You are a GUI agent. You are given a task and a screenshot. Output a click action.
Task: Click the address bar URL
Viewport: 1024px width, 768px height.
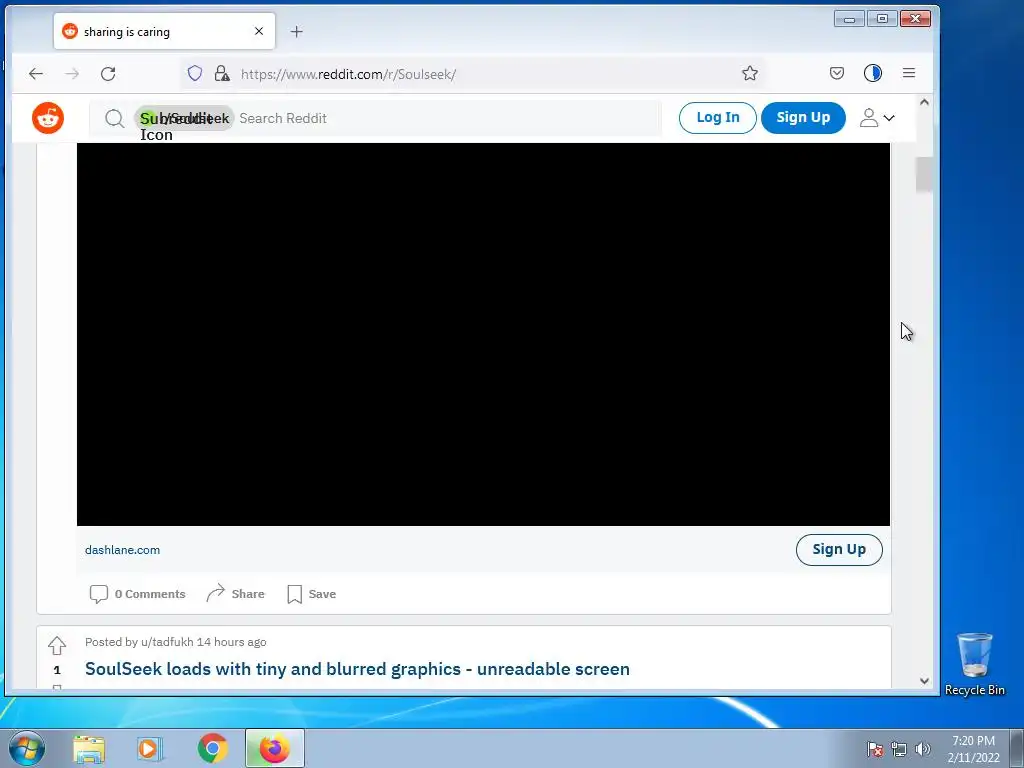tap(348, 74)
